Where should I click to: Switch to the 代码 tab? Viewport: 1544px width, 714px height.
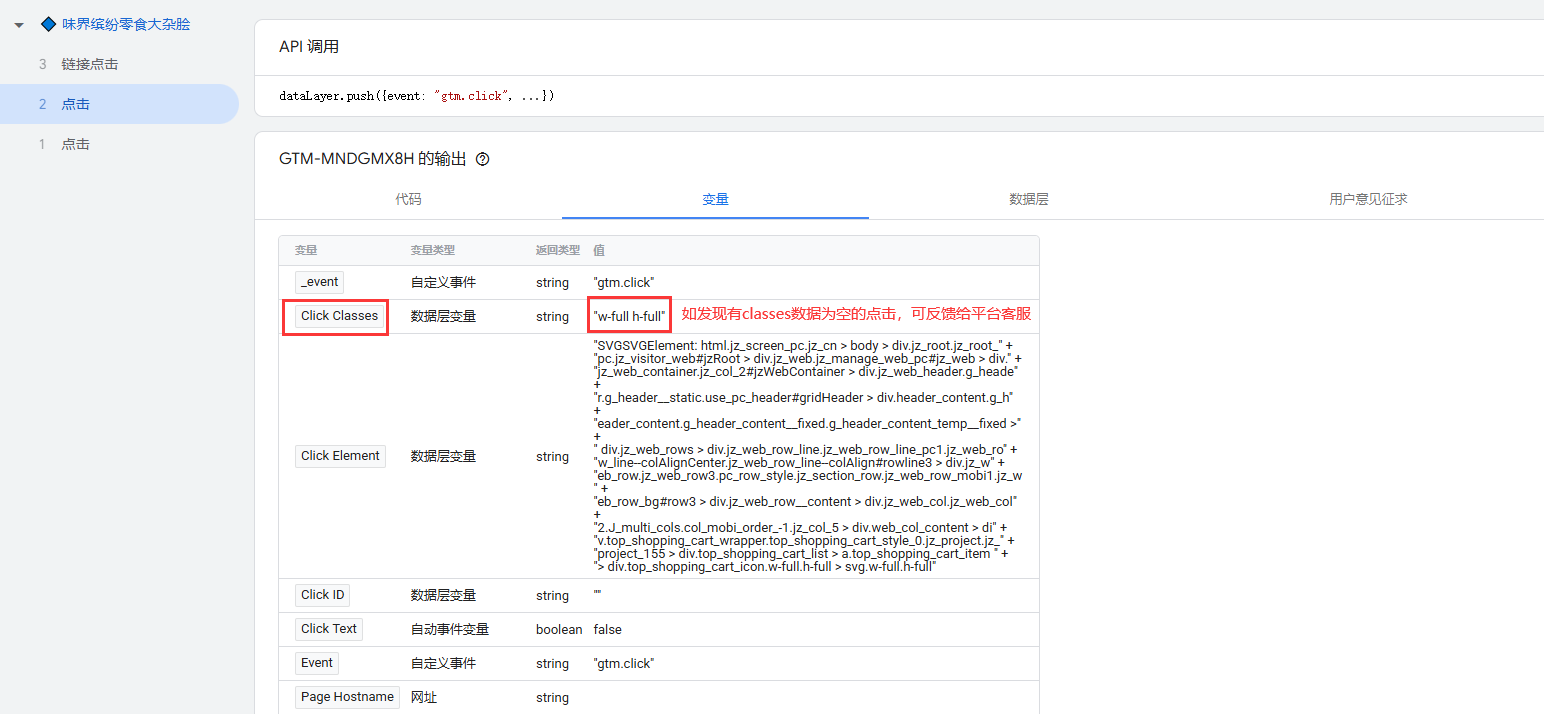[408, 199]
